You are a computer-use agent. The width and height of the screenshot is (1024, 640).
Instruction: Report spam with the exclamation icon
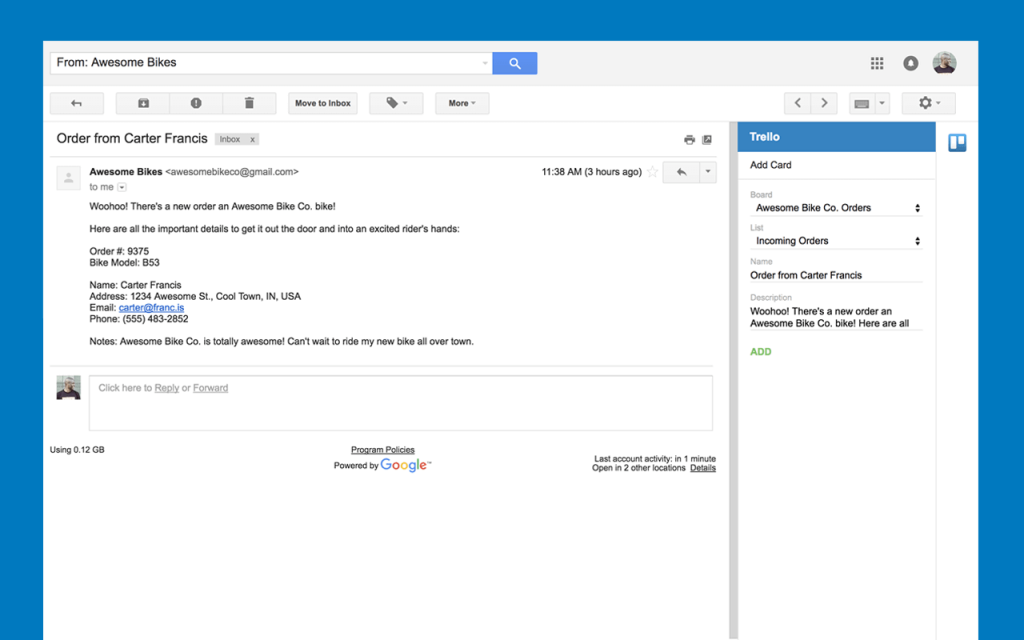click(196, 102)
